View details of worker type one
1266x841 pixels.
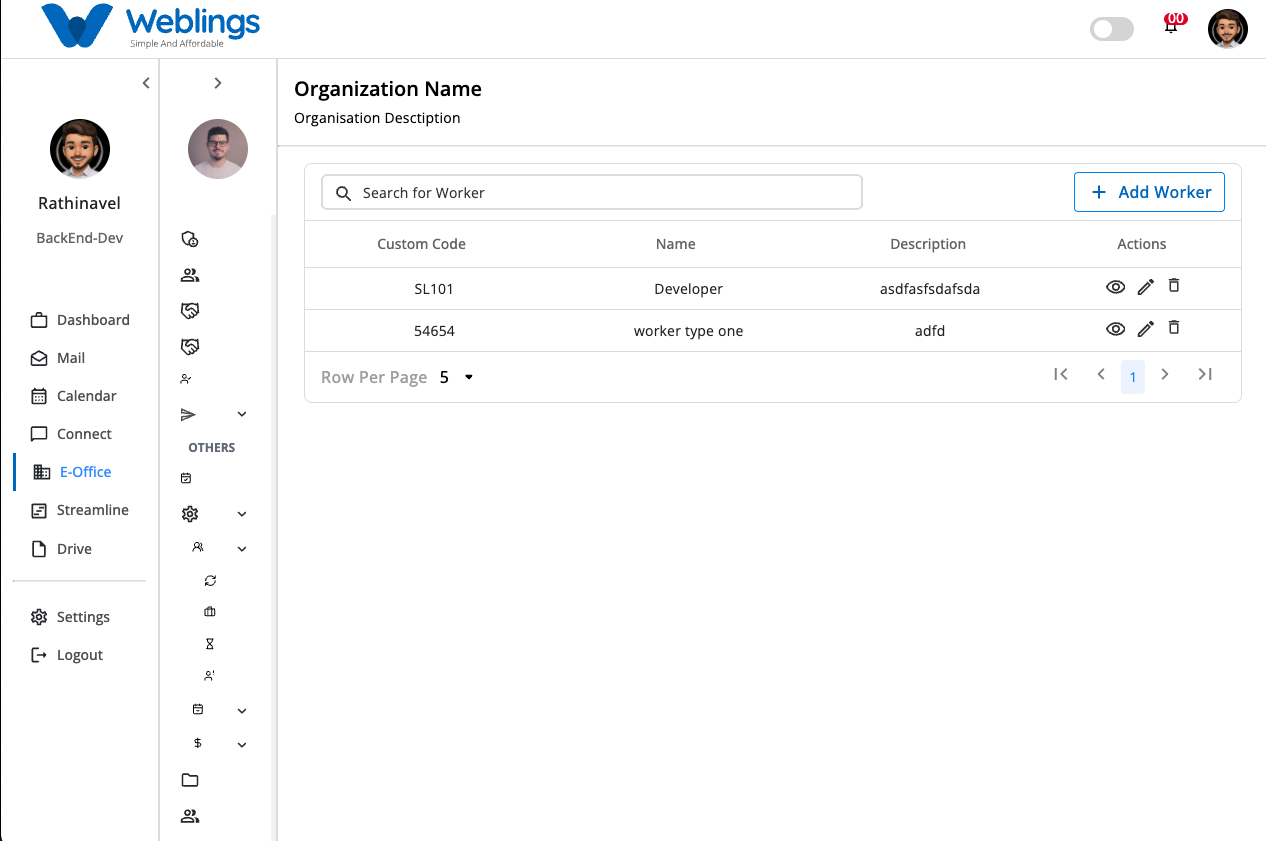[1115, 329]
